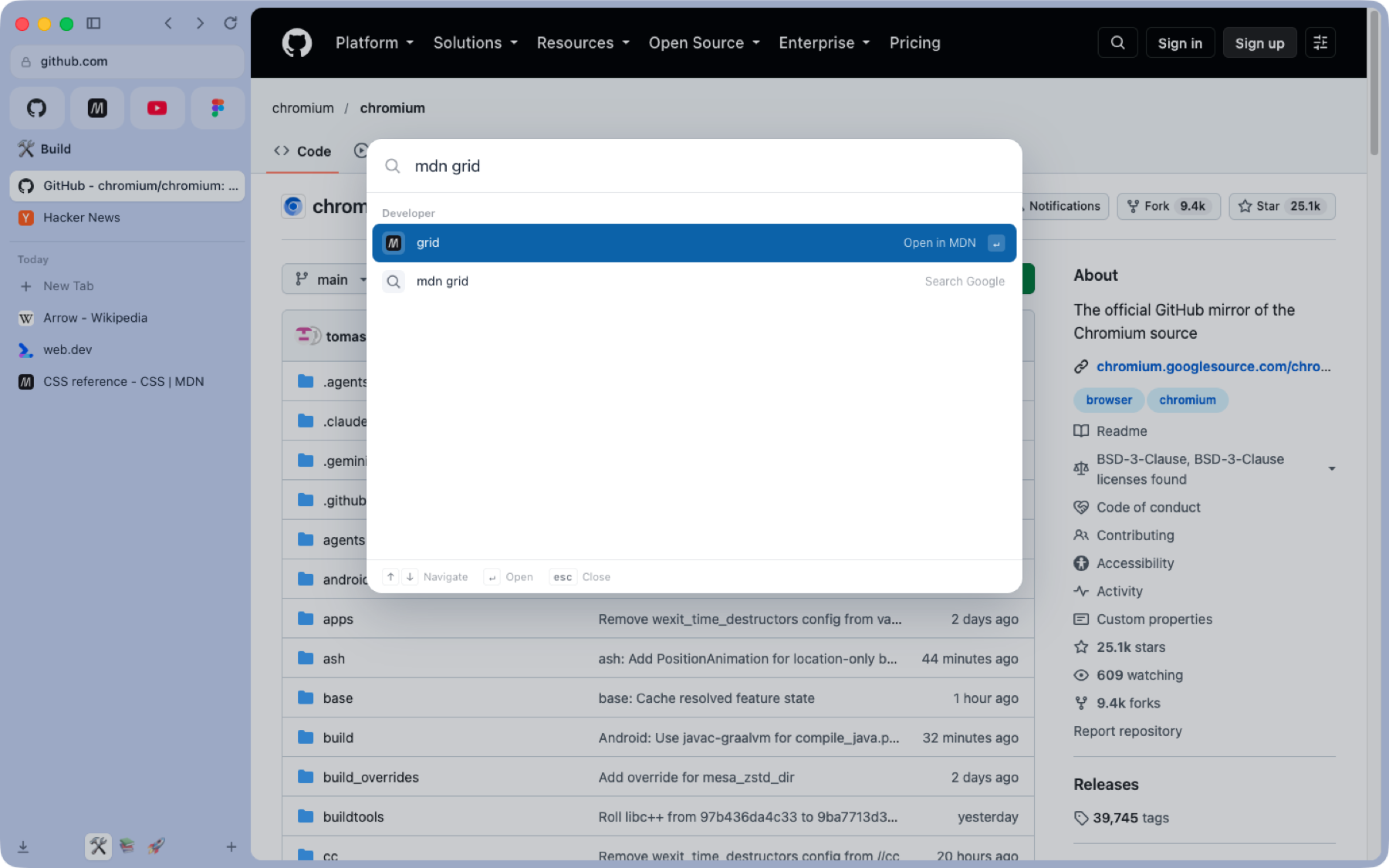Reload the page with refresh icon
1389x868 pixels.
coord(230,23)
